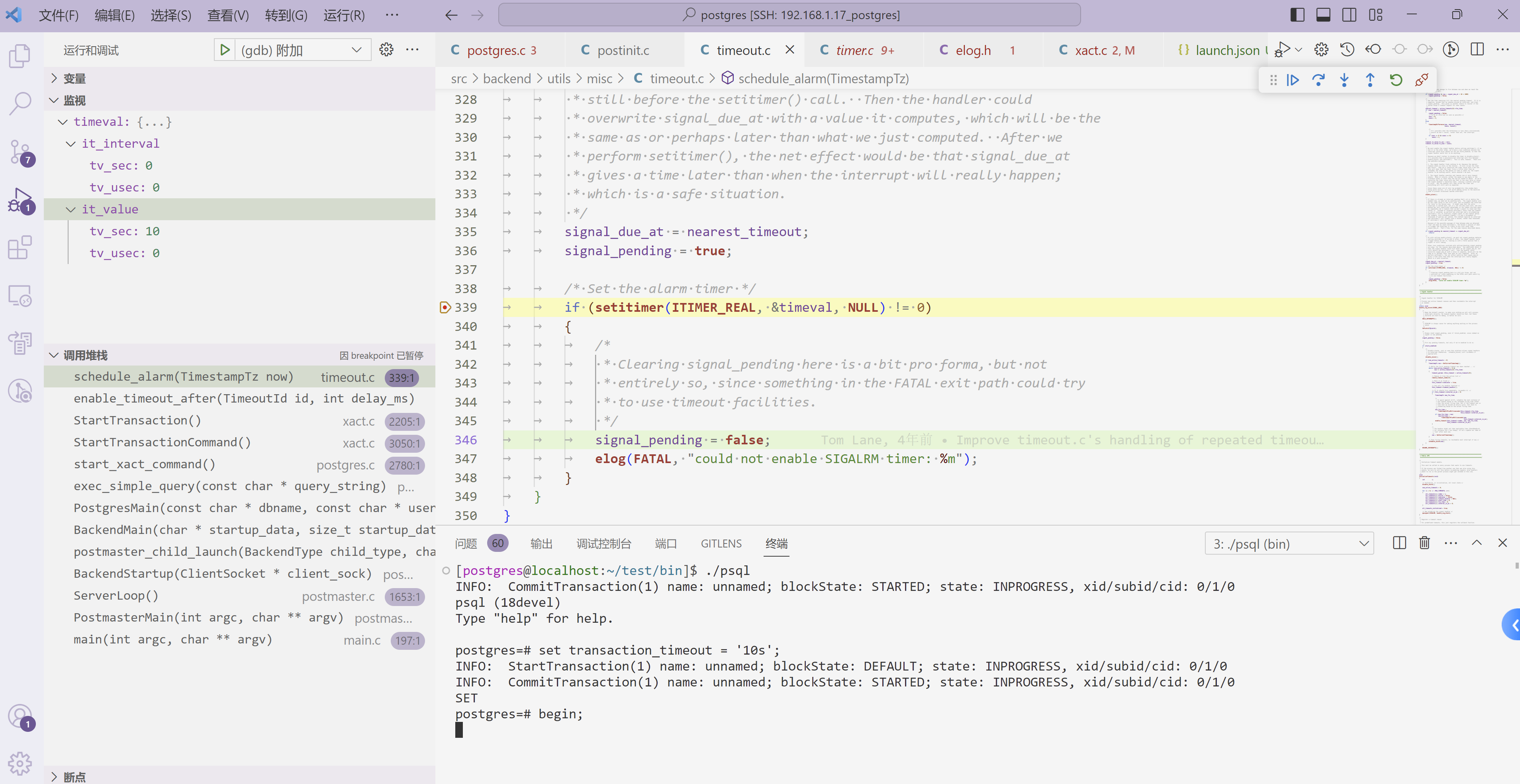Disconnect the debugger via plug icon
Image resolution: width=1520 pixels, height=784 pixels.
coord(1422,80)
